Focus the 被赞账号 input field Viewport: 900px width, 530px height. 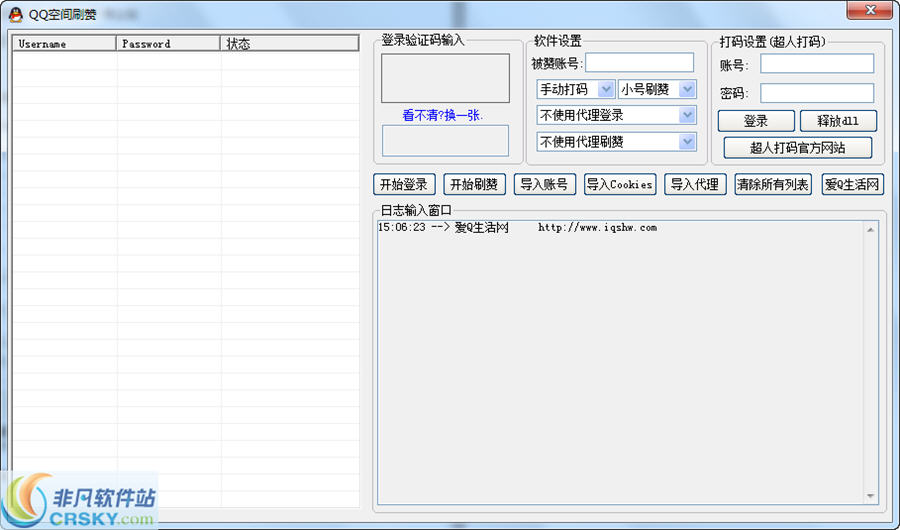tap(639, 63)
